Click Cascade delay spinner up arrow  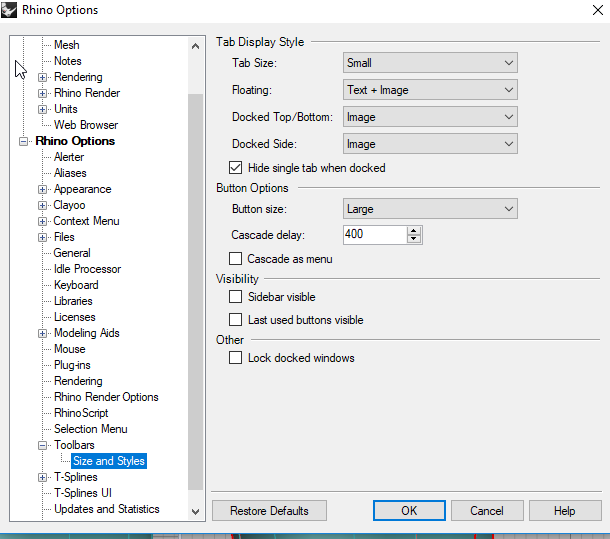(x=414, y=230)
